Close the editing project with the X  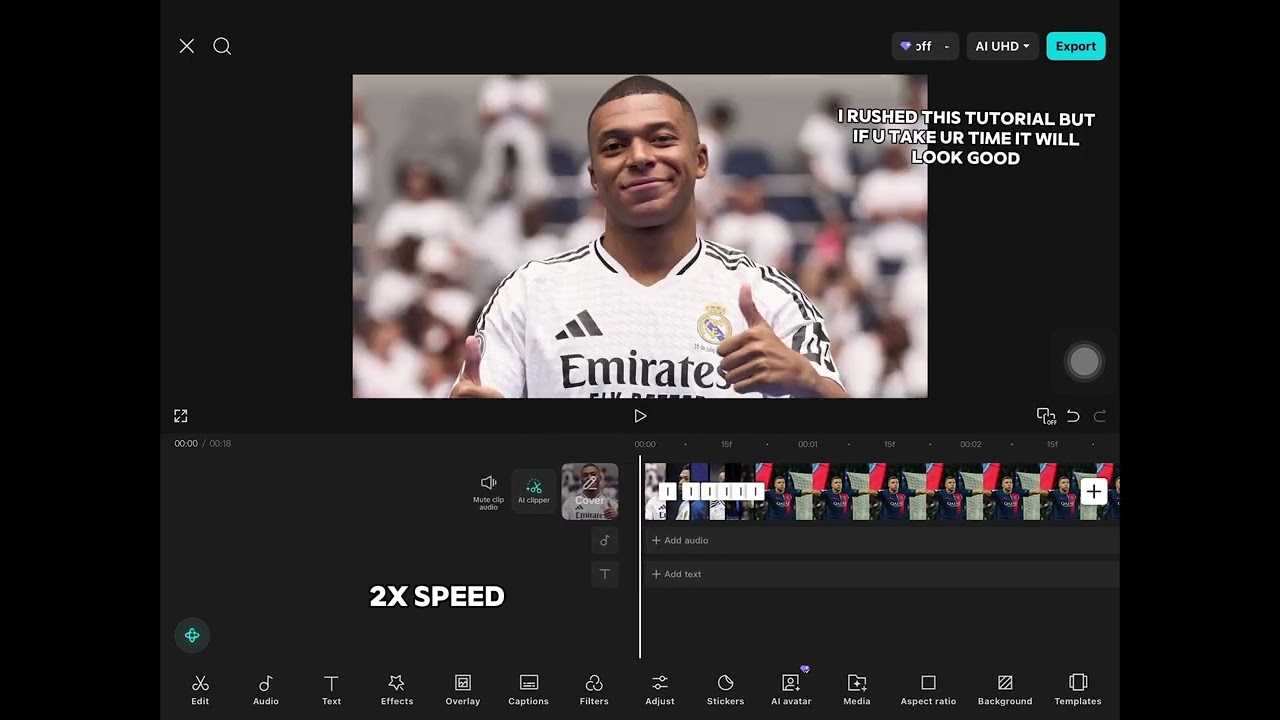pos(187,46)
